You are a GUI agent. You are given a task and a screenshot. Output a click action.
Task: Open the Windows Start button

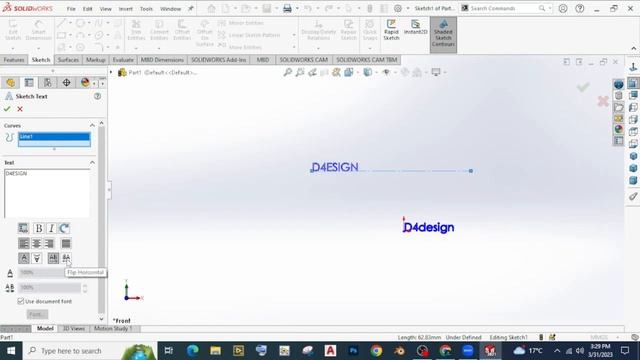click(11, 351)
